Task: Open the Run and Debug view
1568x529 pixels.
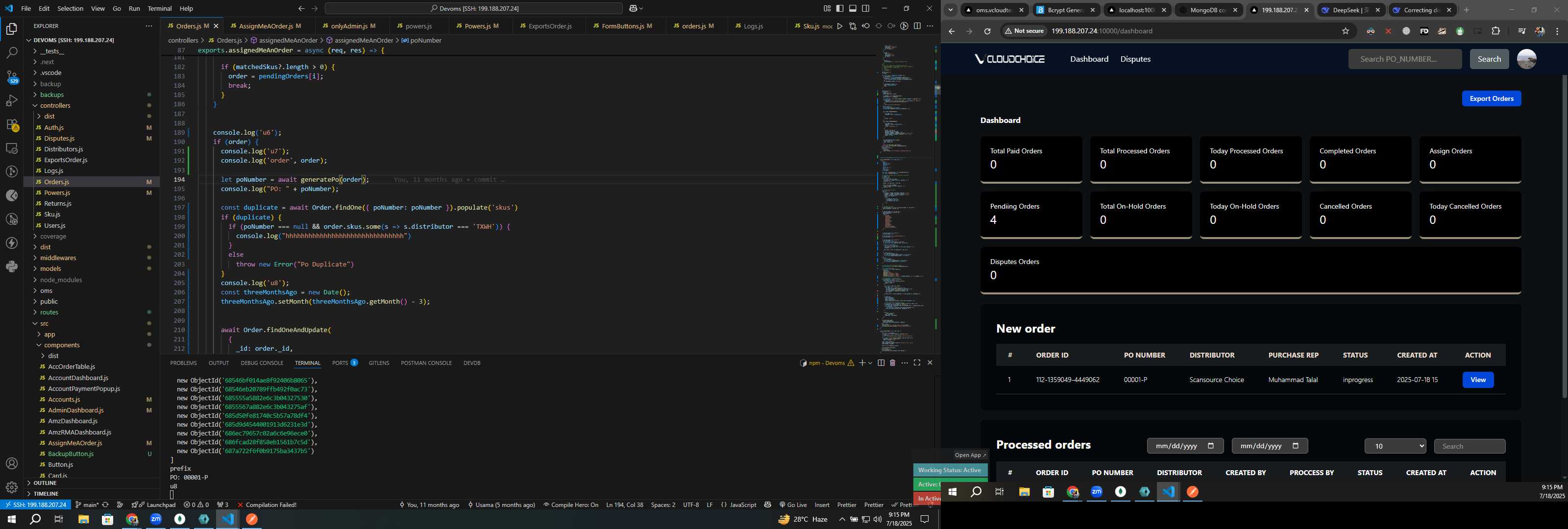Action: pyautogui.click(x=12, y=101)
